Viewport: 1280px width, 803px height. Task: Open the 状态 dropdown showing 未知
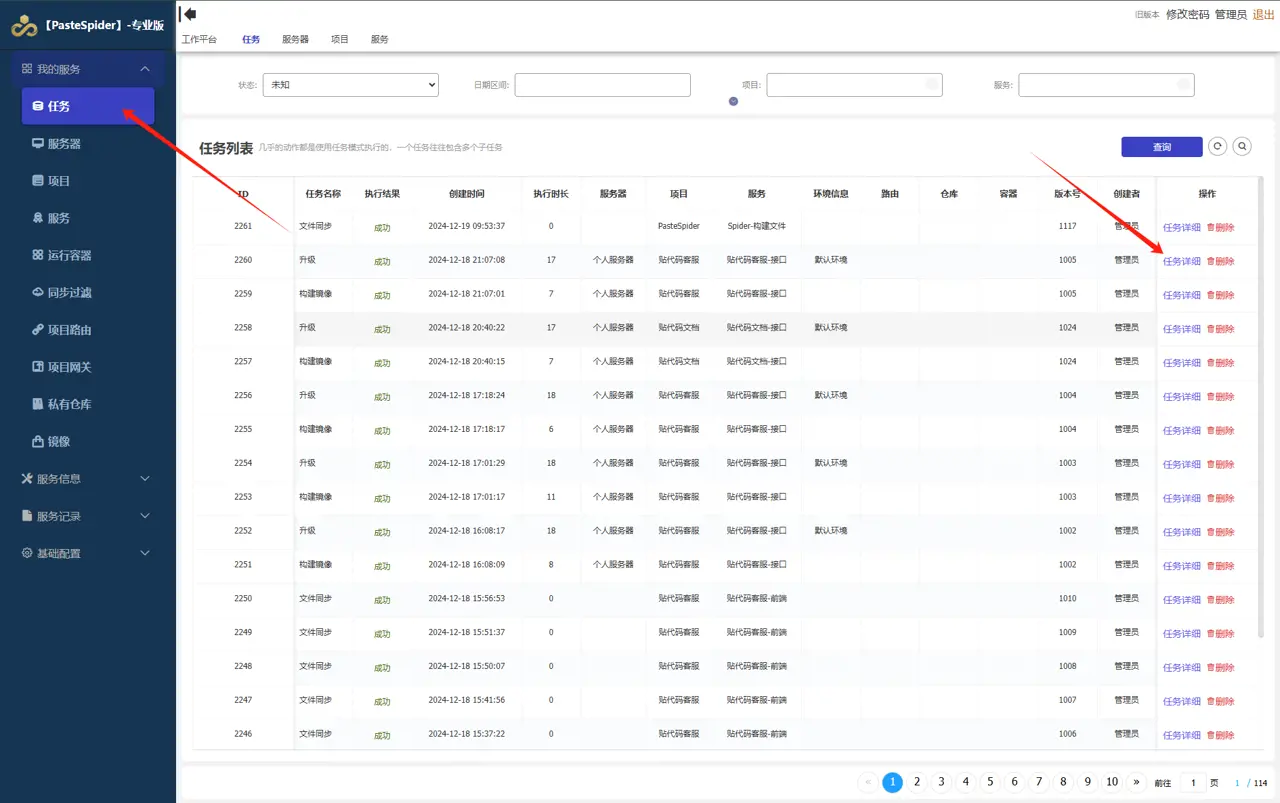coord(351,85)
